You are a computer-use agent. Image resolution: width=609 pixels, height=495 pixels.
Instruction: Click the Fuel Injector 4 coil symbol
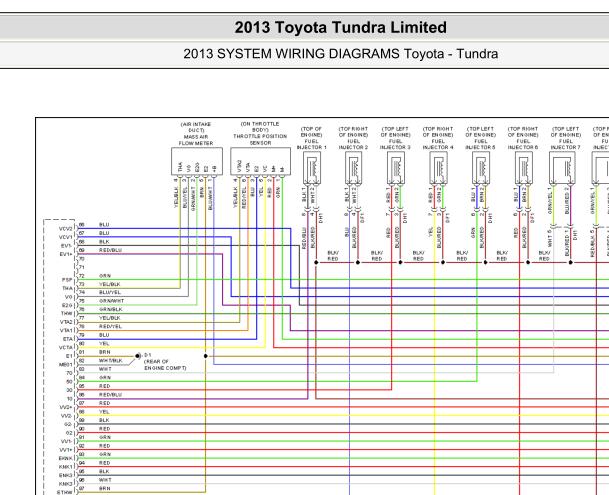(x=438, y=168)
